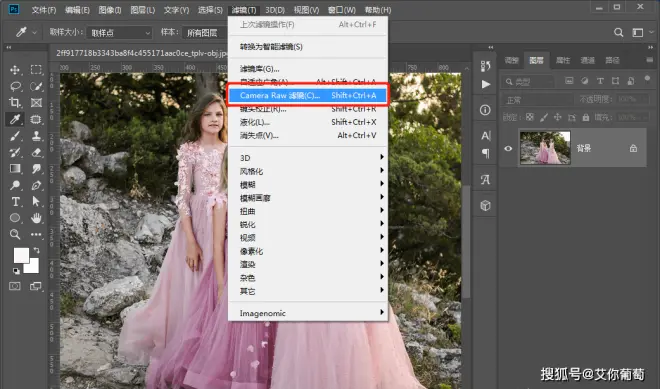Toggle filter for pixel layers

(569, 81)
